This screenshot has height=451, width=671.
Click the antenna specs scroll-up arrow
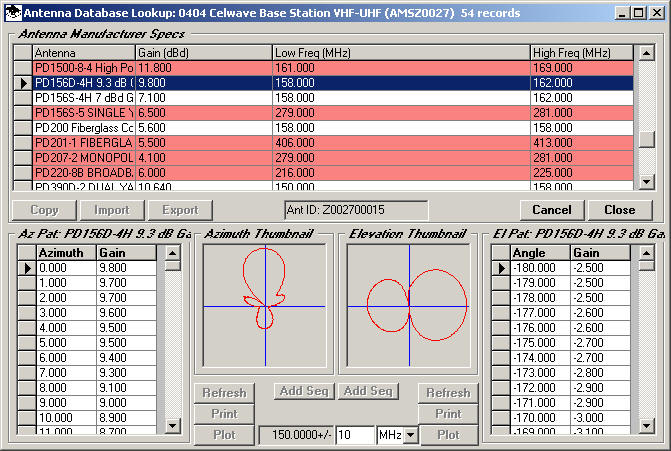(x=646, y=53)
